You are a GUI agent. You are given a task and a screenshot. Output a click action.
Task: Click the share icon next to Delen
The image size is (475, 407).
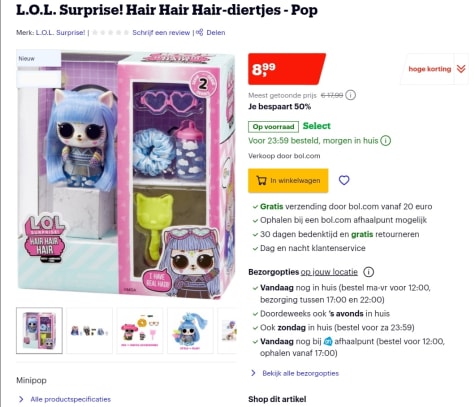pyautogui.click(x=200, y=32)
